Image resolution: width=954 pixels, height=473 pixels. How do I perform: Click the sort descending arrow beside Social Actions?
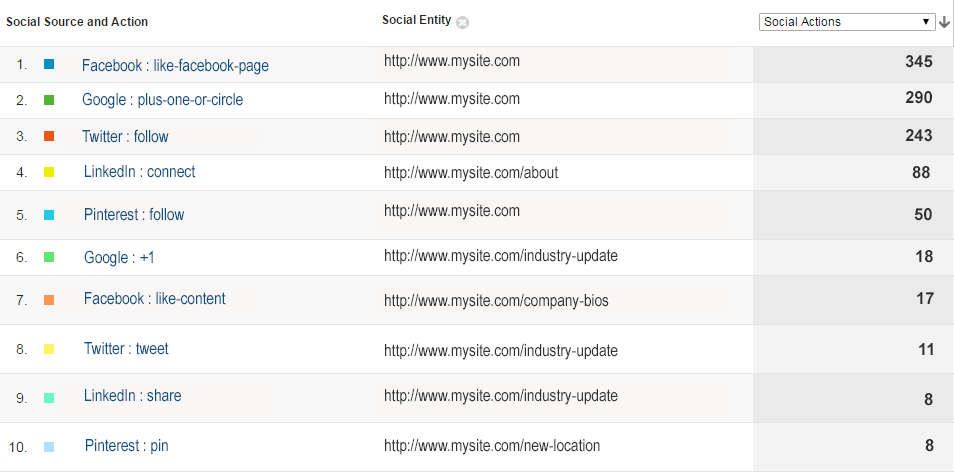(944, 22)
